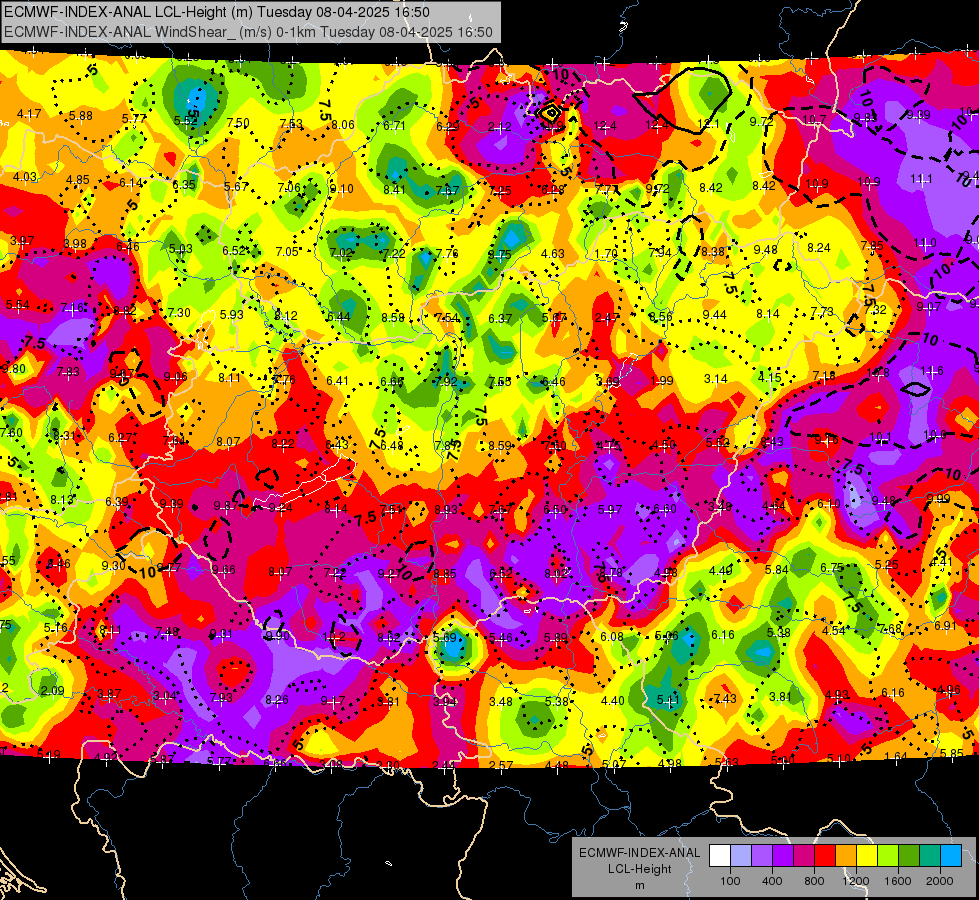Viewport: 979px width, 900px height.
Task: Click the 5.03 wind shear value
Action: pos(181,249)
